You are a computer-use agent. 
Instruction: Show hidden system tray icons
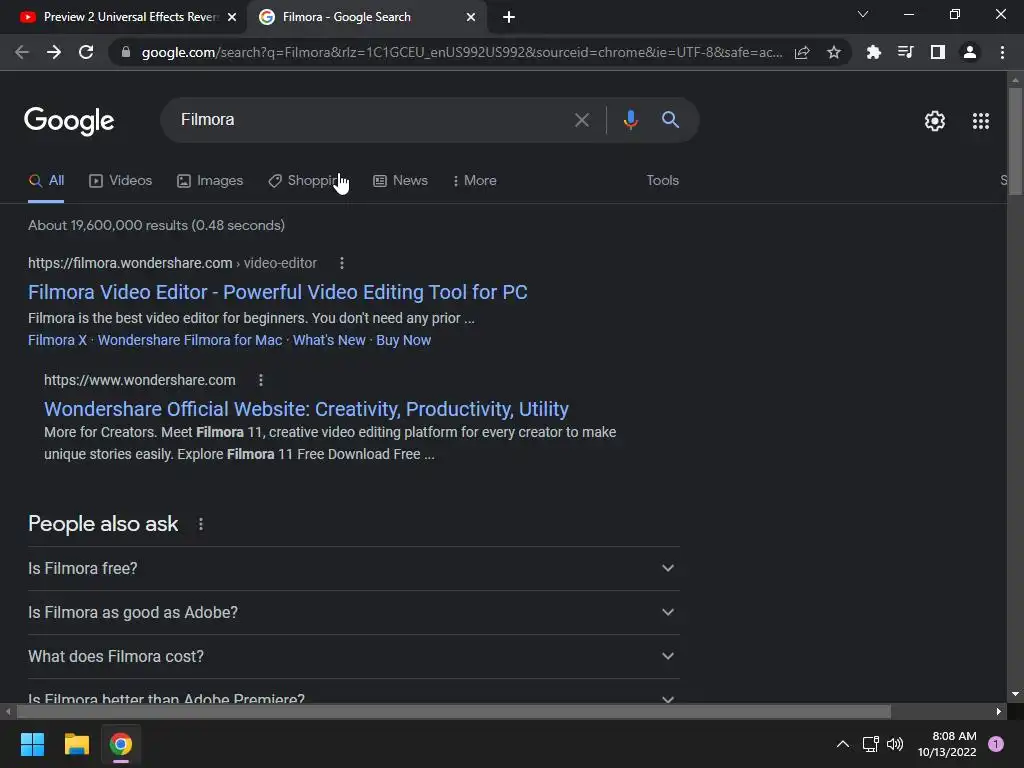pyautogui.click(x=842, y=744)
